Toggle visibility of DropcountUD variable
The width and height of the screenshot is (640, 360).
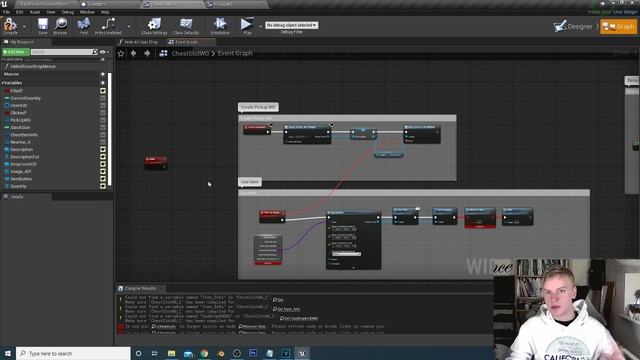tap(103, 164)
